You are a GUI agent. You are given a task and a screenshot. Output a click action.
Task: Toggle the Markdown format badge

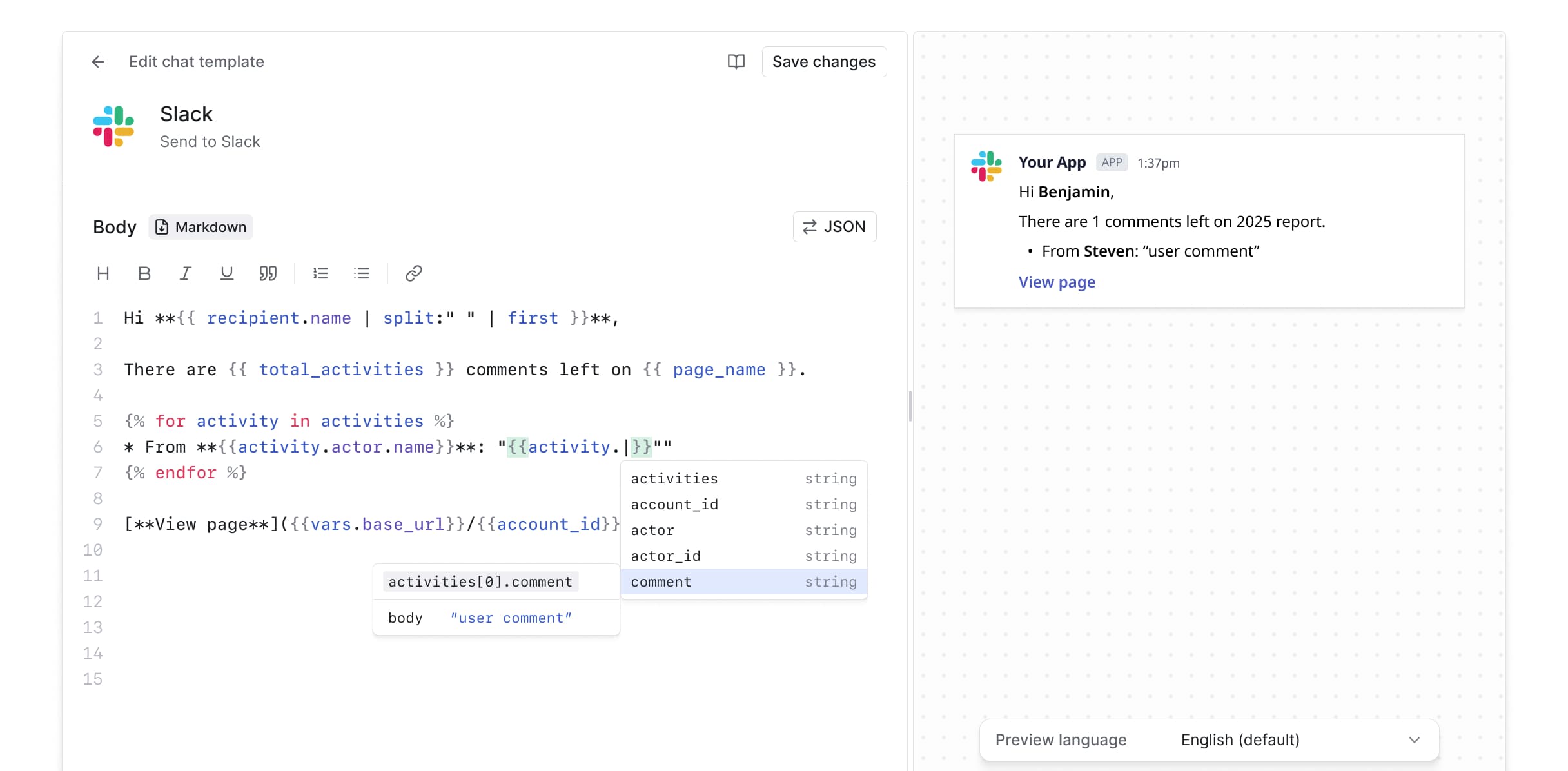click(200, 227)
